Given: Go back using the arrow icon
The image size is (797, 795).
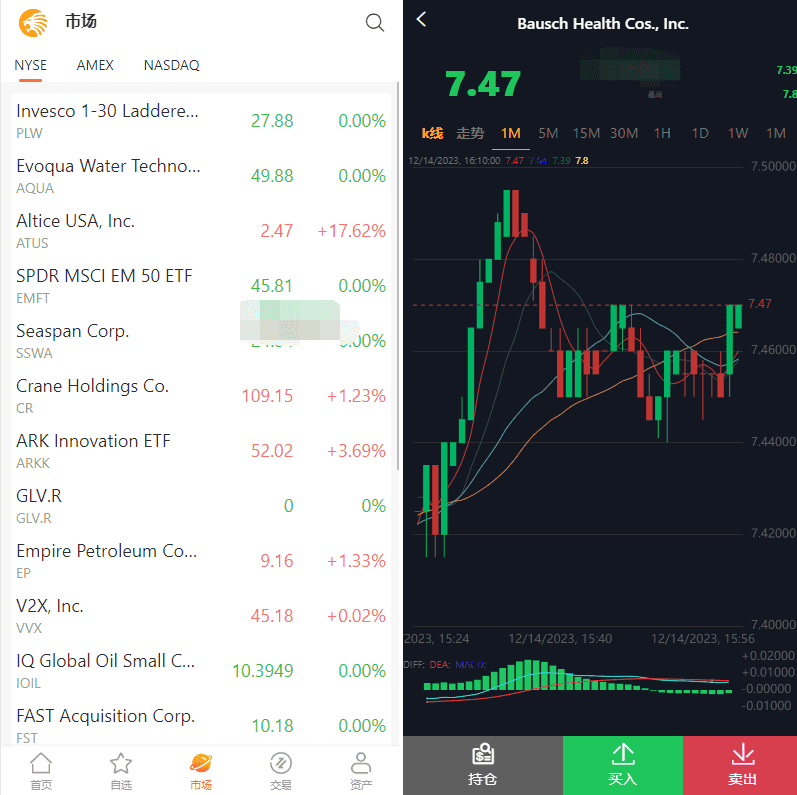Looking at the screenshot, I should tap(422, 20).
